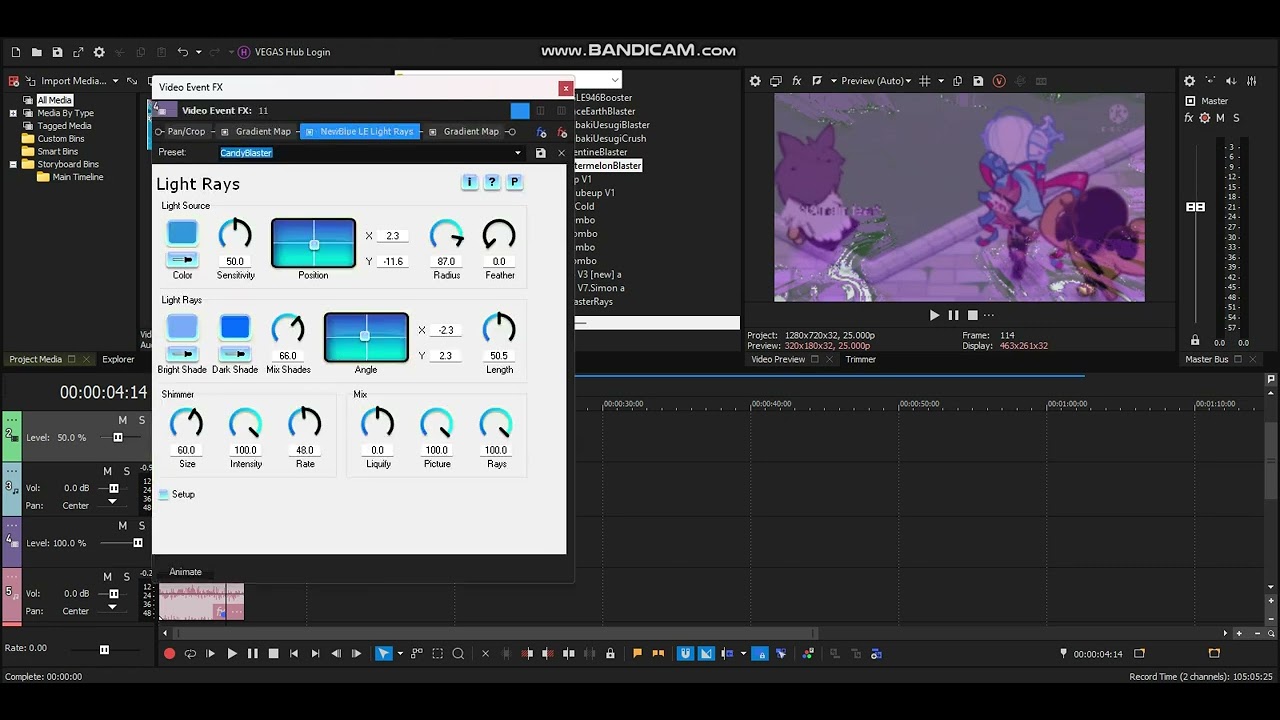Open the Preset dropdown list
This screenshot has width=1280, height=720.
click(x=517, y=153)
